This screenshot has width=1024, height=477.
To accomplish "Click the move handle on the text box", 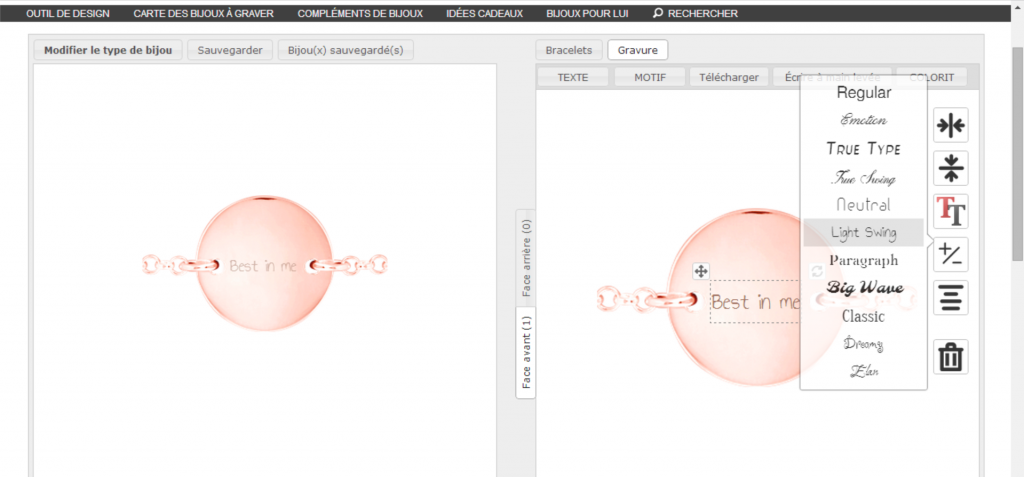I will tap(701, 271).
